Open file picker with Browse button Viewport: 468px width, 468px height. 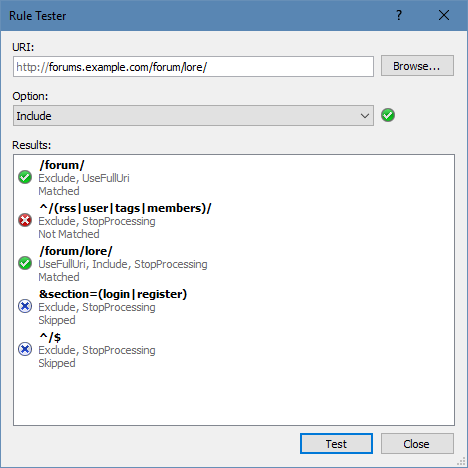coord(417,66)
